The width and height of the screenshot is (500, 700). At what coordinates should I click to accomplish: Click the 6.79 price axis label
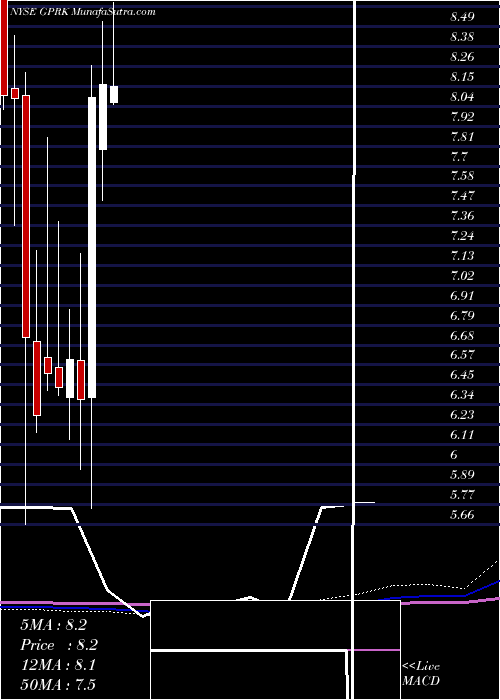462,316
